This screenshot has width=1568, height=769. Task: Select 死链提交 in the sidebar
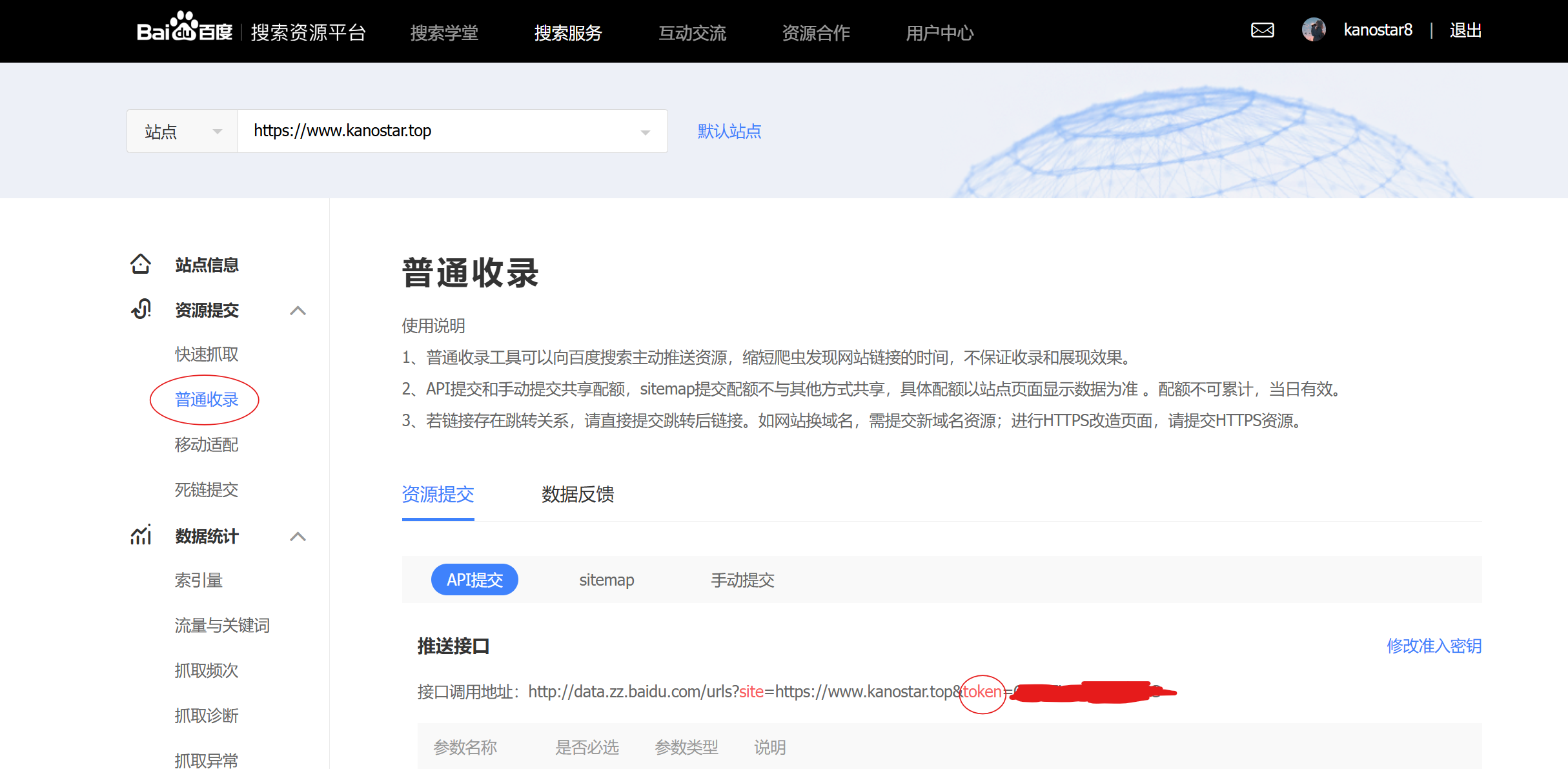207,489
